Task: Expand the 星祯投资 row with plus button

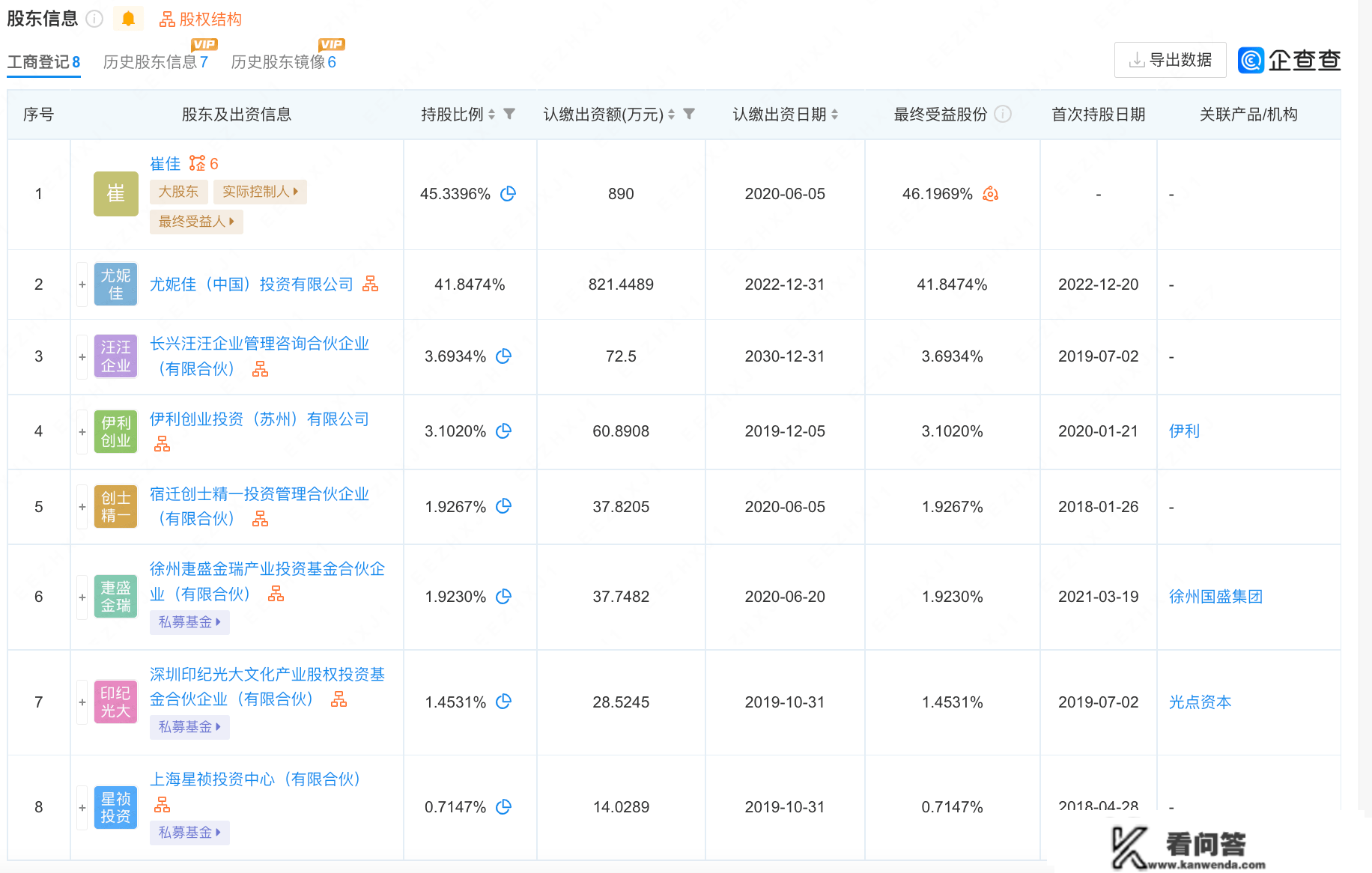Action: click(x=82, y=807)
